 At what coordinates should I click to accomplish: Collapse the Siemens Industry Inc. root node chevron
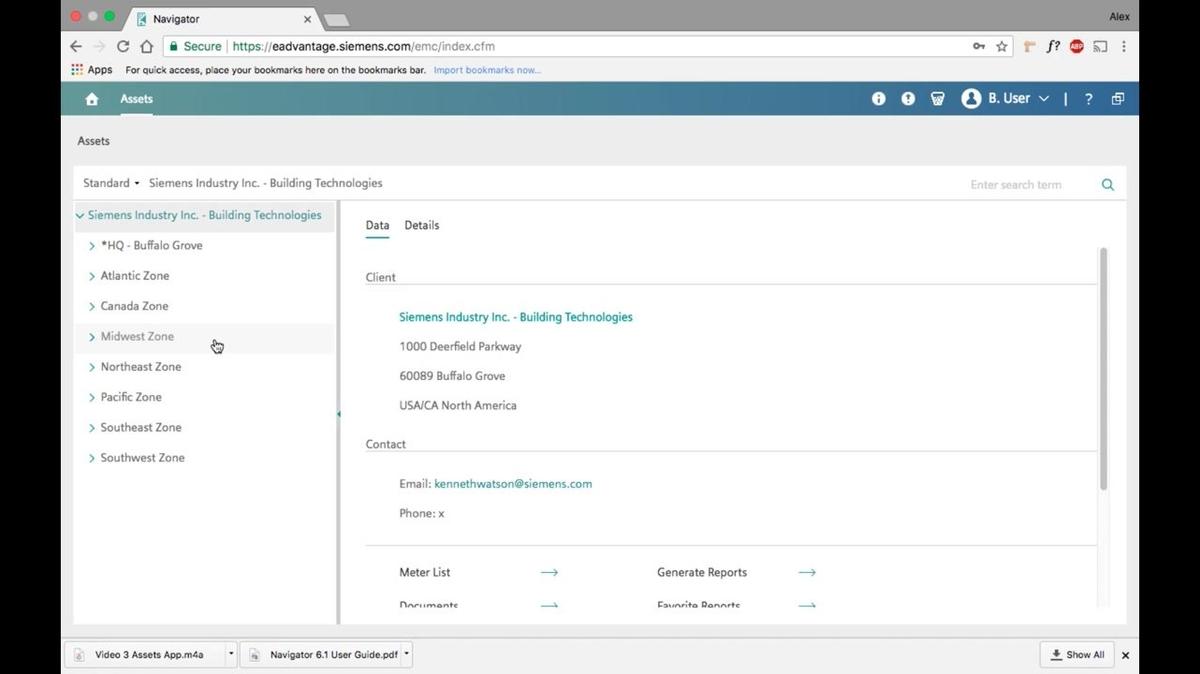[80, 215]
